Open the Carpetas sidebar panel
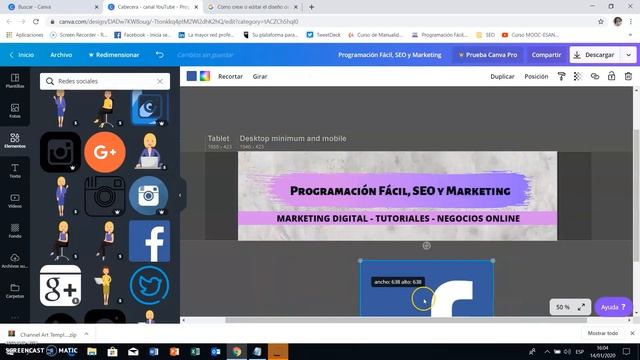The width and height of the screenshot is (640, 360). pos(15,291)
